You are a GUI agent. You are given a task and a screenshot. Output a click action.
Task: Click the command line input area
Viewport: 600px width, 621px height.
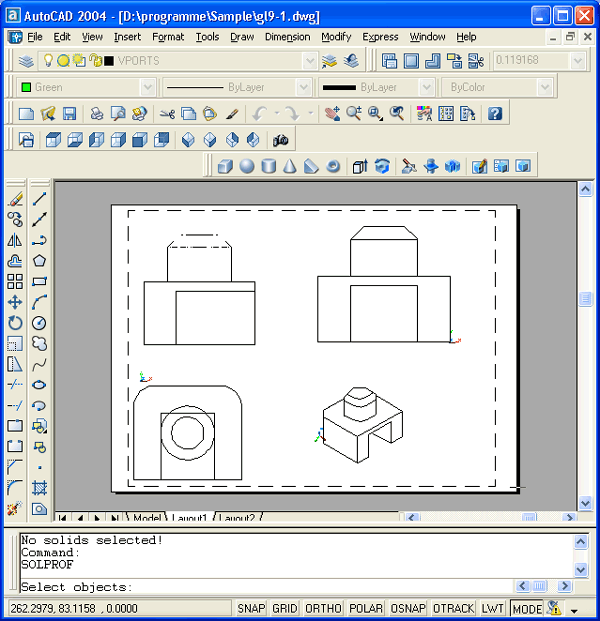tap(300, 587)
